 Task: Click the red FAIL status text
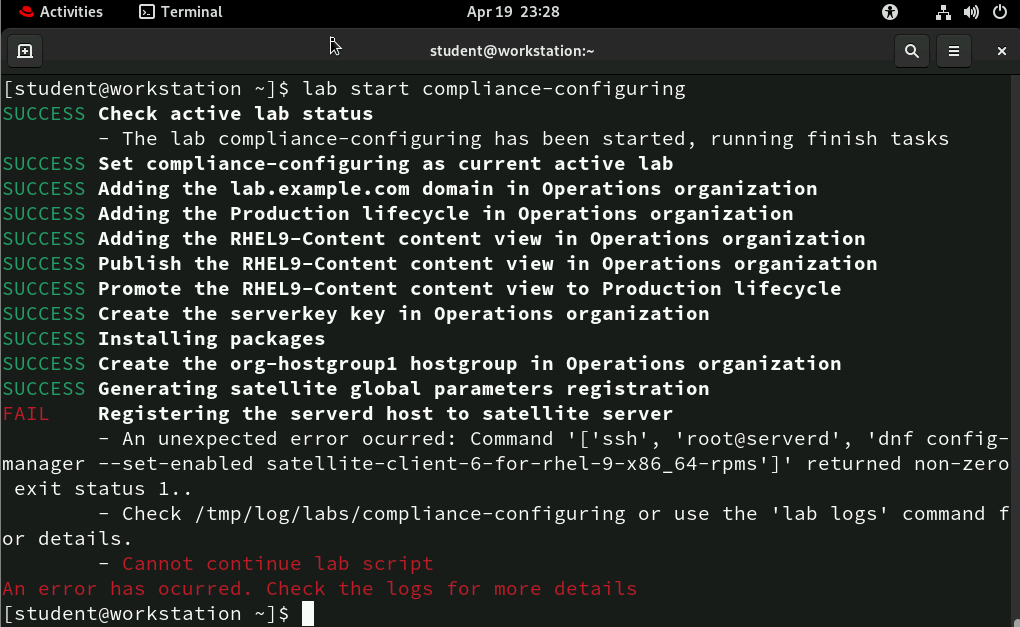point(25,414)
